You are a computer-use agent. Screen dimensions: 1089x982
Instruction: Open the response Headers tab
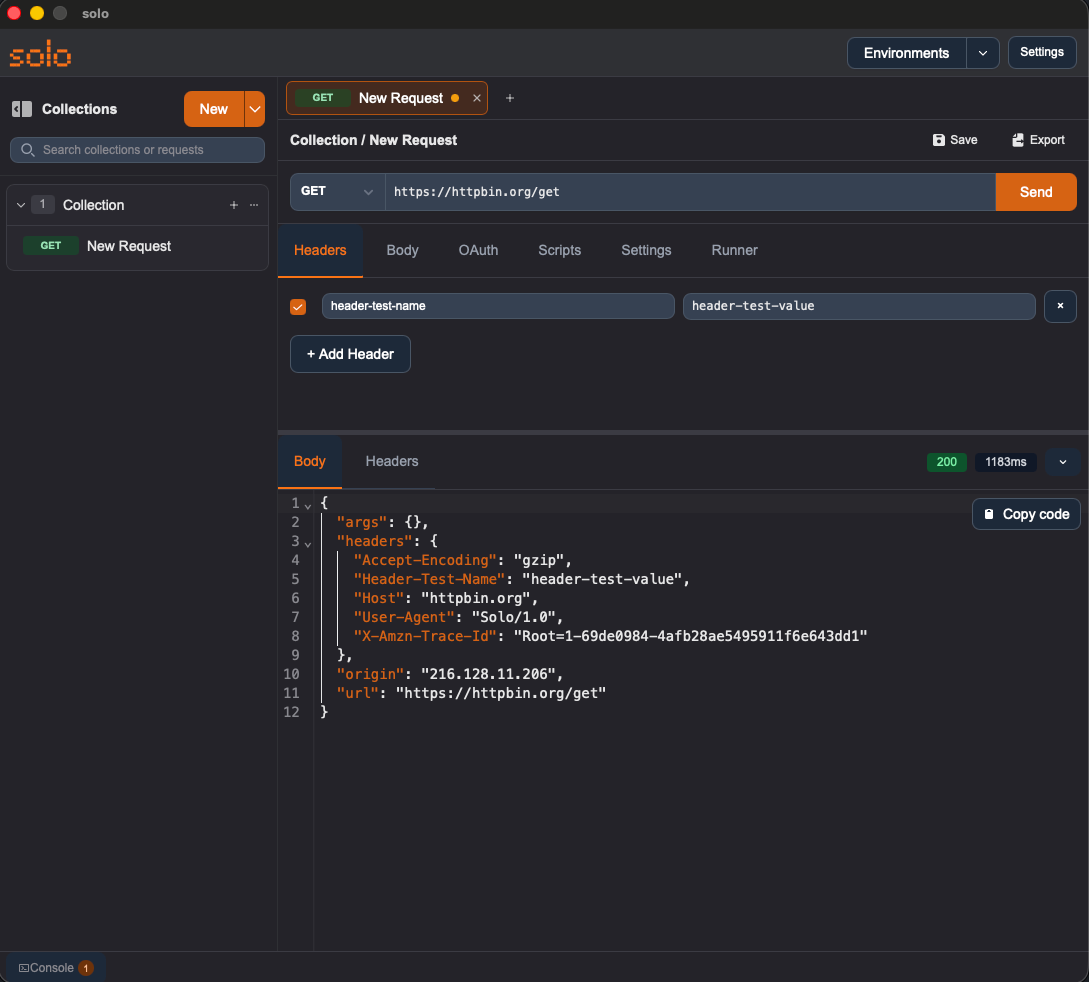click(391, 461)
